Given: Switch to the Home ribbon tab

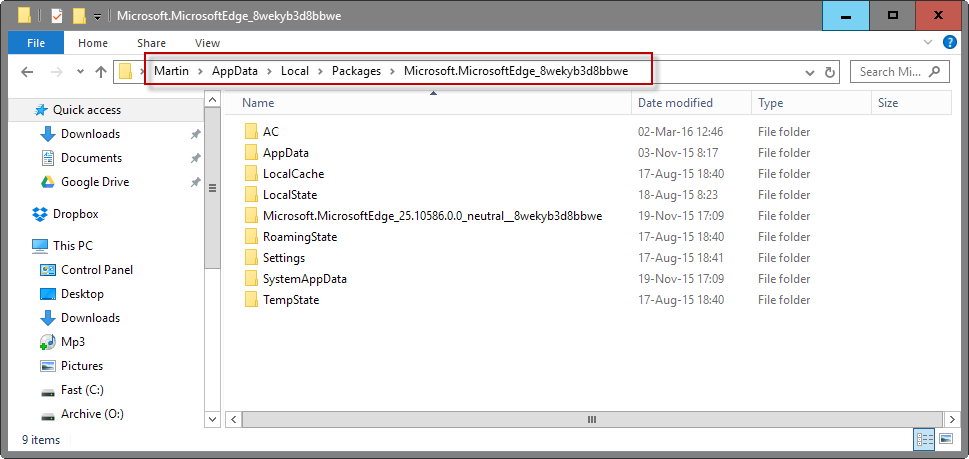Looking at the screenshot, I should click(x=93, y=43).
